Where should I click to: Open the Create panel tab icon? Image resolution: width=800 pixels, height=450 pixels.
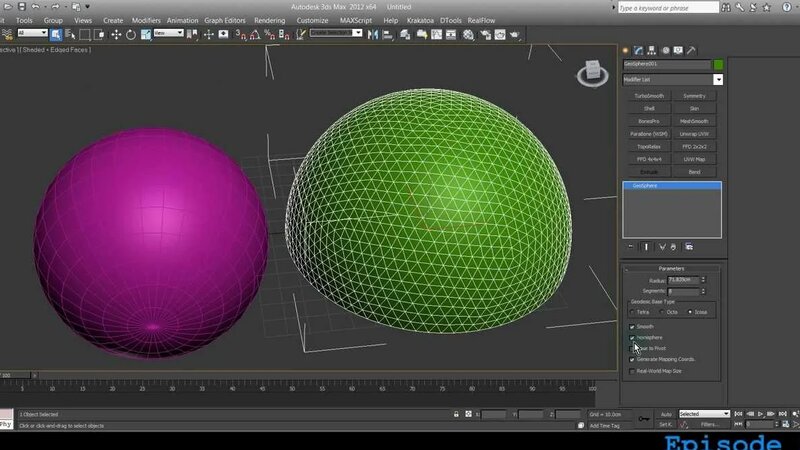click(x=626, y=50)
